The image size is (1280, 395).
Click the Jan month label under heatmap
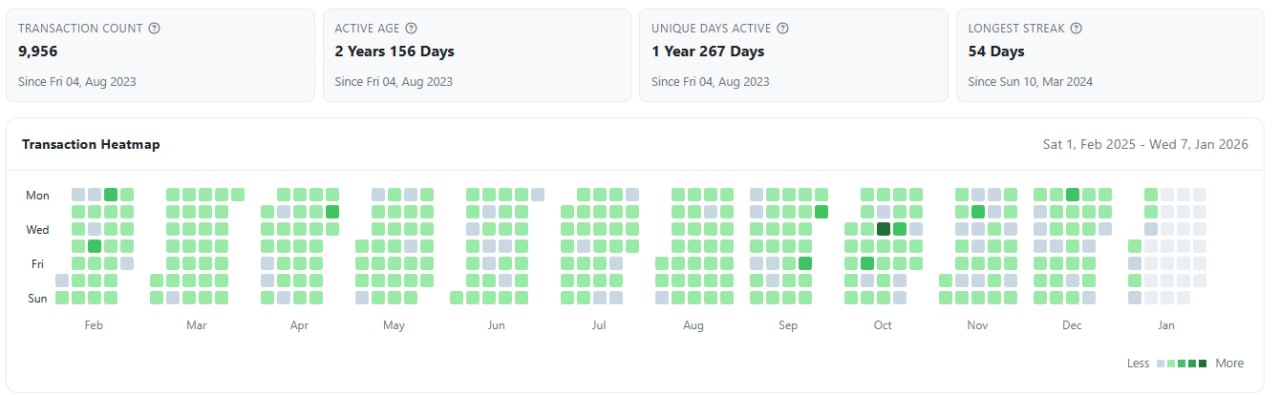[x=1166, y=325]
